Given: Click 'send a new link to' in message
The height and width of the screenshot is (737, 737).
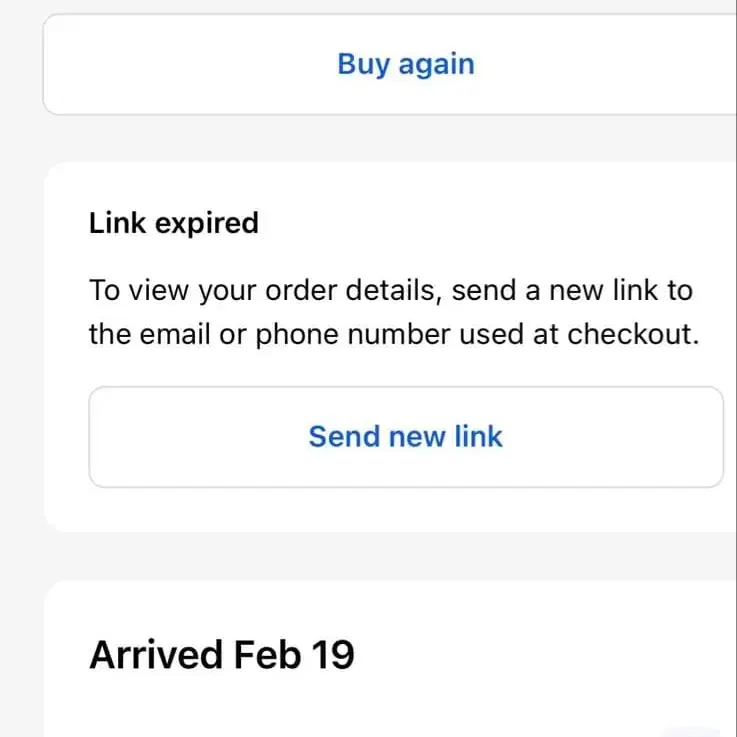Looking at the screenshot, I should coord(572,291).
